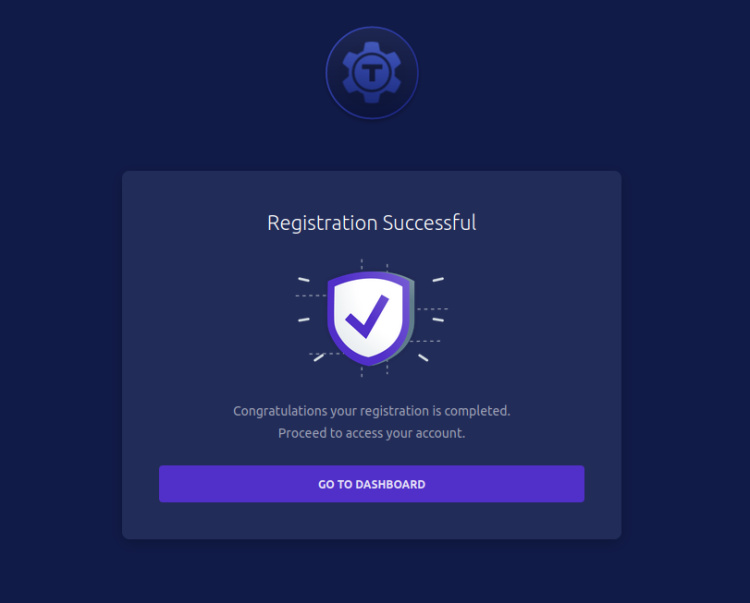
Task: Click the Registration Successful heading
Action: [x=372, y=222]
